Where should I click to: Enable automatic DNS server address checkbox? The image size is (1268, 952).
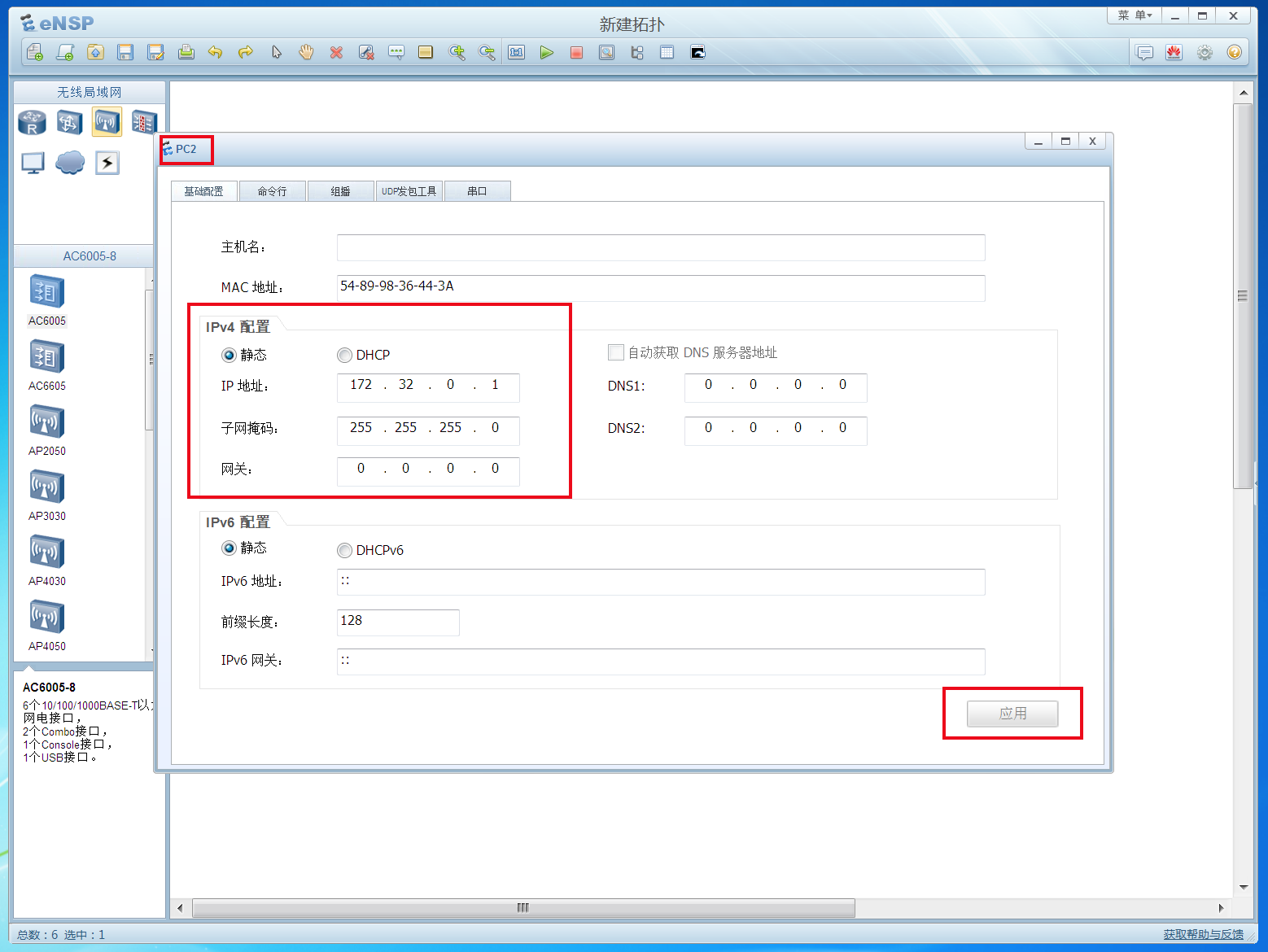coord(616,352)
